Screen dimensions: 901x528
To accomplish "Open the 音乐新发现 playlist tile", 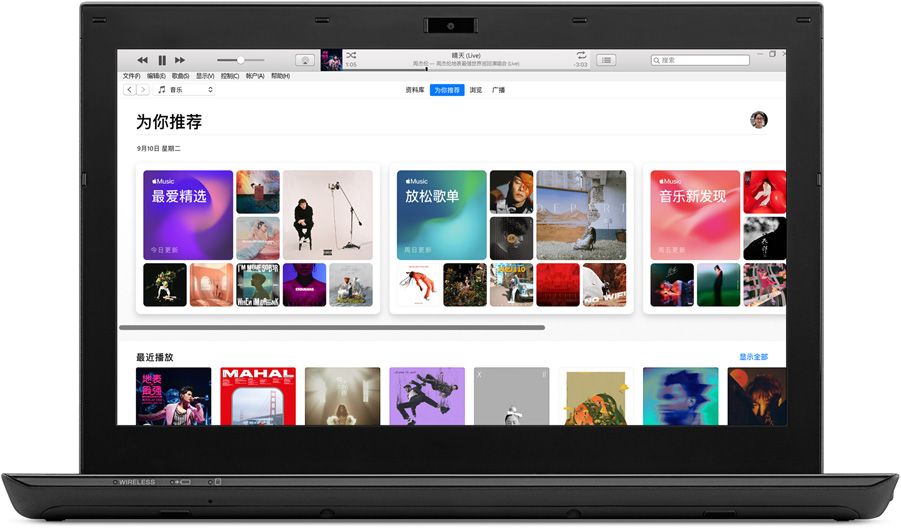I will (x=695, y=215).
